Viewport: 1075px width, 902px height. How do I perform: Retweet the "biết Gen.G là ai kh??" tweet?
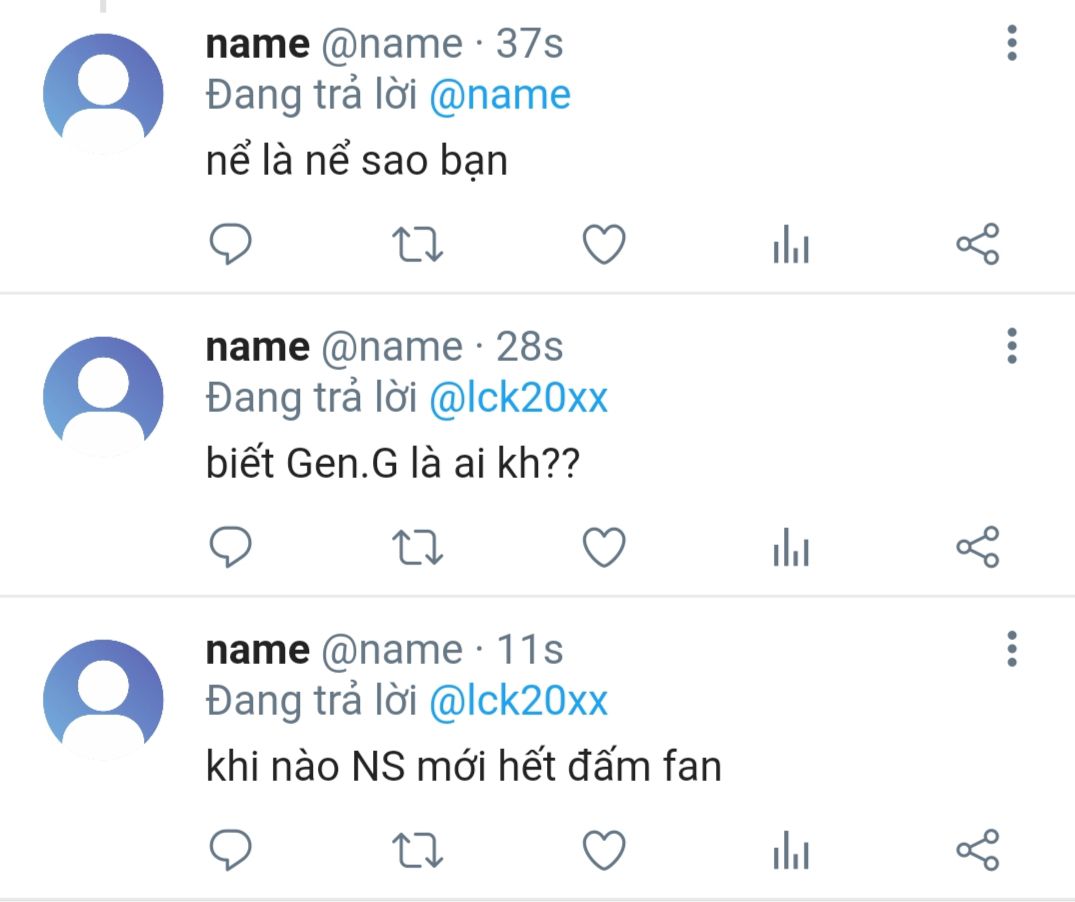[x=418, y=547]
